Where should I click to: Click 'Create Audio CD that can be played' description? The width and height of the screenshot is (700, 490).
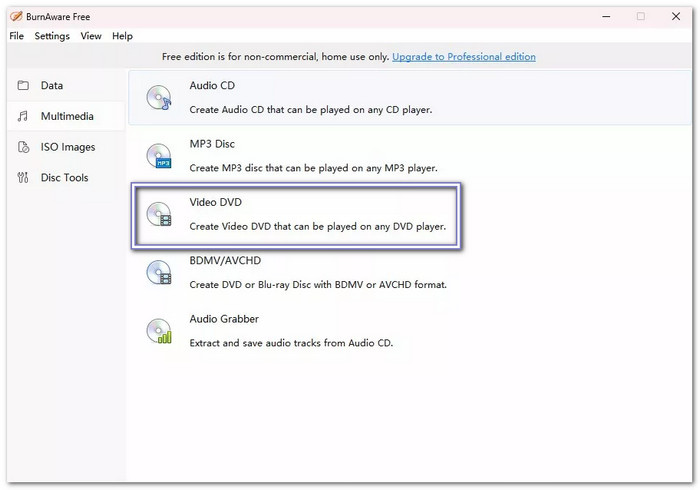(311, 110)
